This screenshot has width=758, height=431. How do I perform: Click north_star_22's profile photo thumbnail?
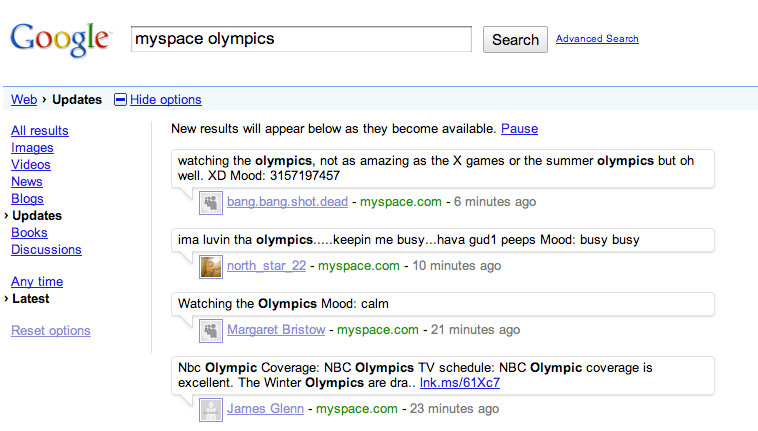pyautogui.click(x=211, y=266)
